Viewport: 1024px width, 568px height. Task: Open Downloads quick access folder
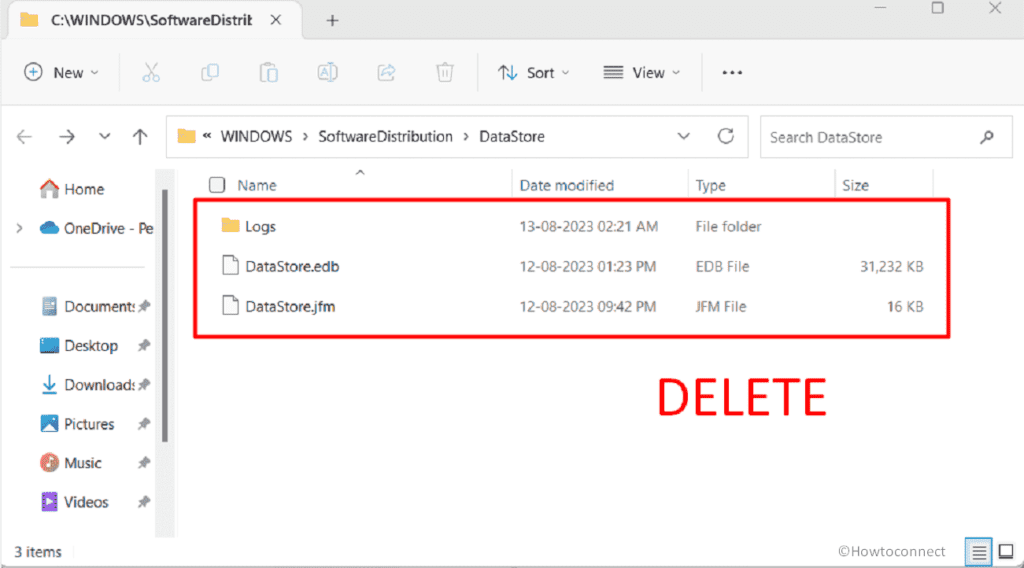tap(88, 385)
